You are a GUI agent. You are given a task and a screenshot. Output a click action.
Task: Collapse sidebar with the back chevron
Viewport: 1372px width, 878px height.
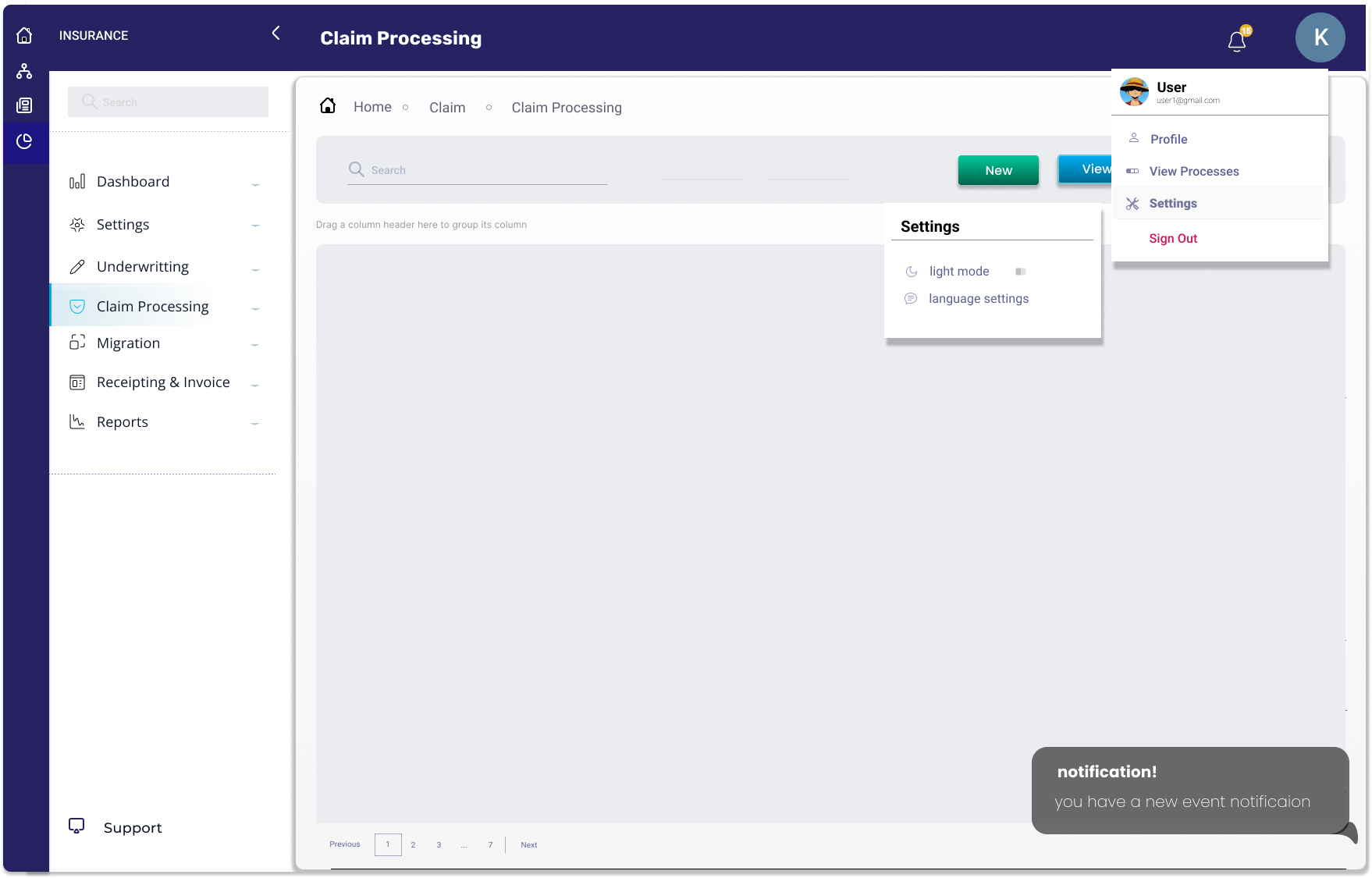click(275, 33)
